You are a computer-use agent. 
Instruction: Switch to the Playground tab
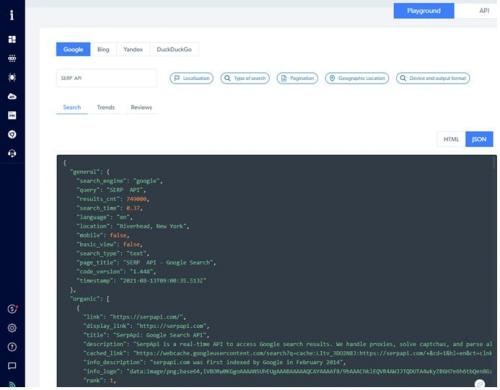[424, 11]
